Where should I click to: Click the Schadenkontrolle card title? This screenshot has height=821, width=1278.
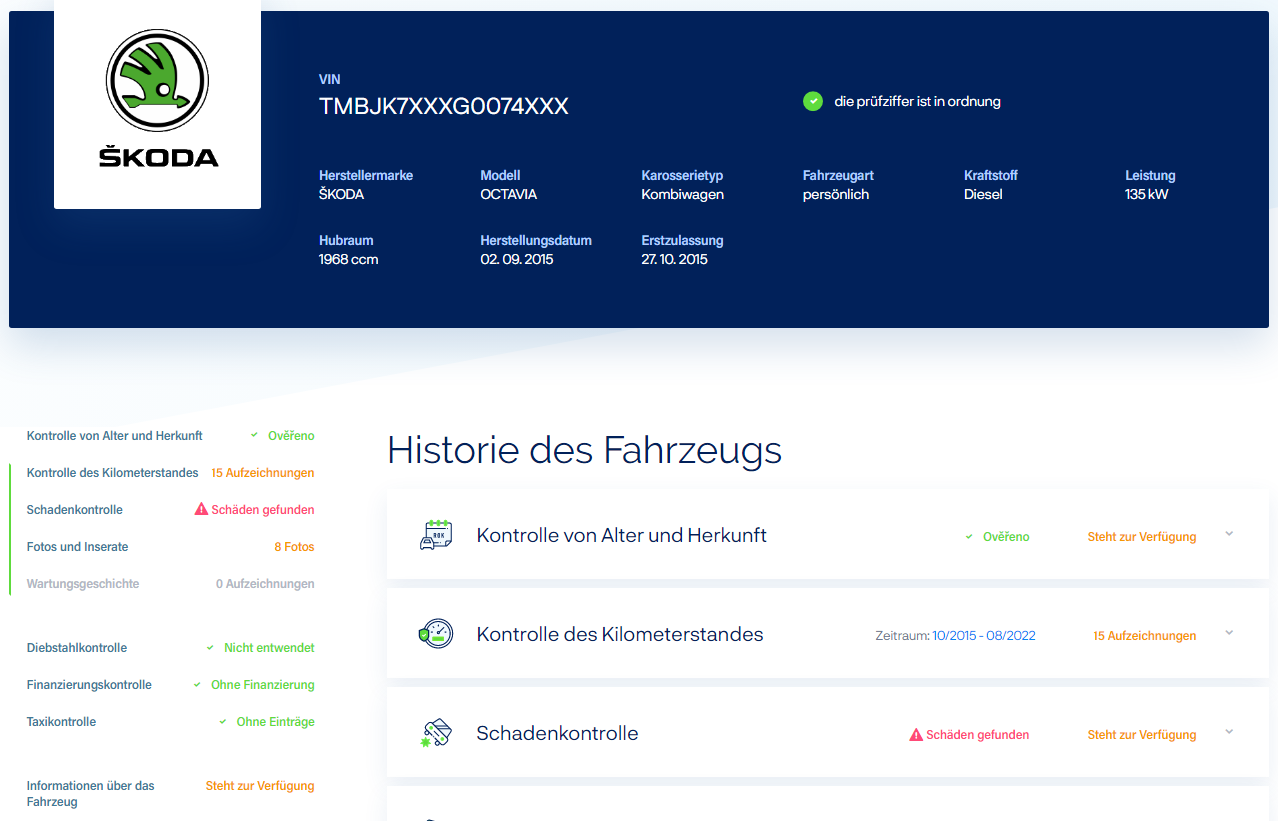[x=558, y=733]
